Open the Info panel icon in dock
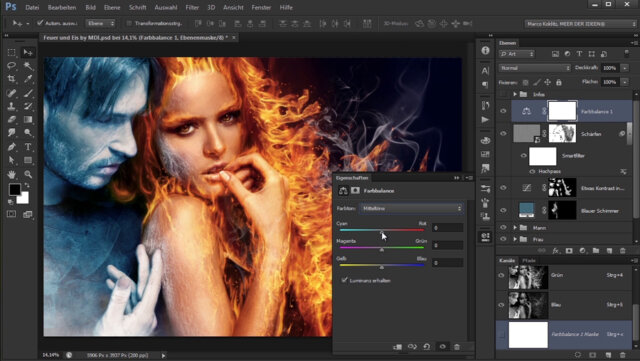 [x=485, y=50]
